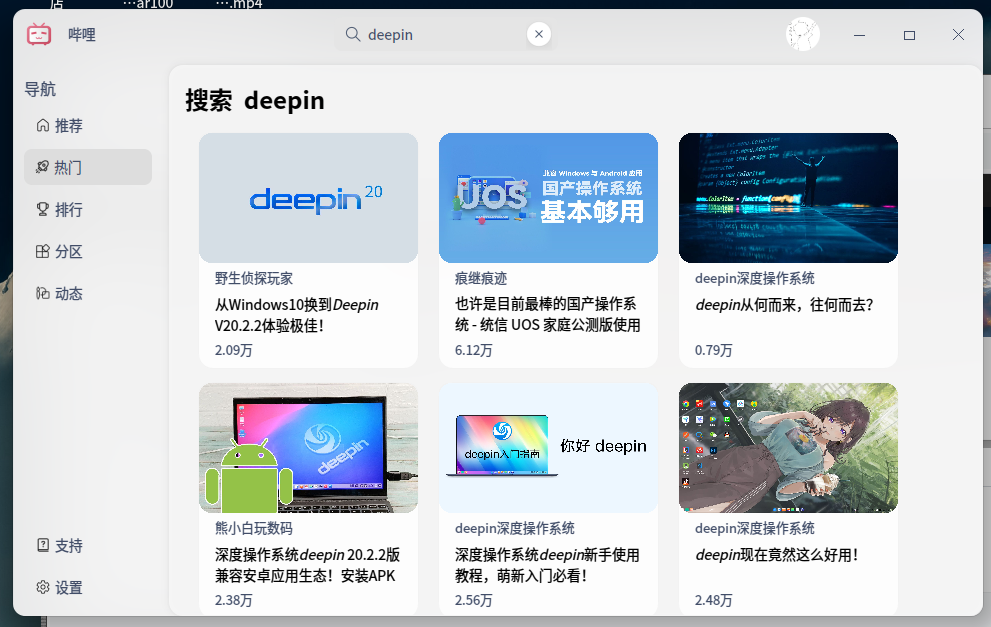Click title 也许是目前最棒的国产操作系统
The width and height of the screenshot is (991, 627).
tap(547, 314)
